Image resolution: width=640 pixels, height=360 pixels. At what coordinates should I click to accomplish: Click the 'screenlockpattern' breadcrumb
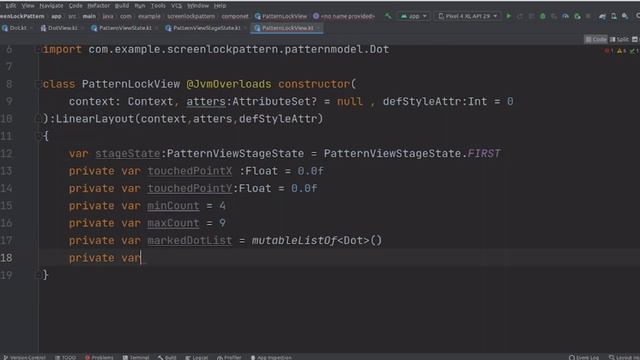pyautogui.click(x=191, y=16)
